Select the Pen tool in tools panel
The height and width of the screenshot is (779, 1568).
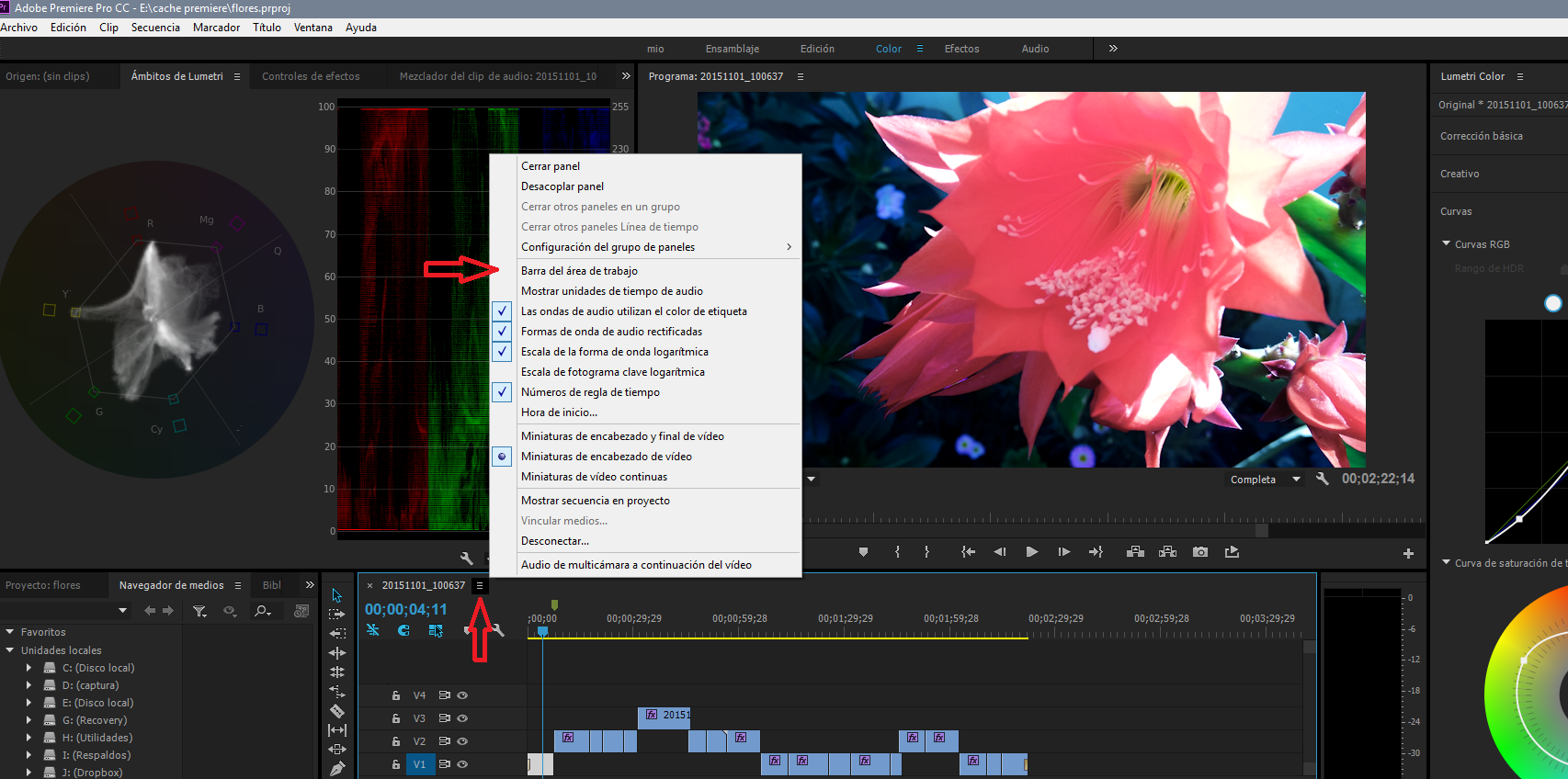(x=337, y=768)
